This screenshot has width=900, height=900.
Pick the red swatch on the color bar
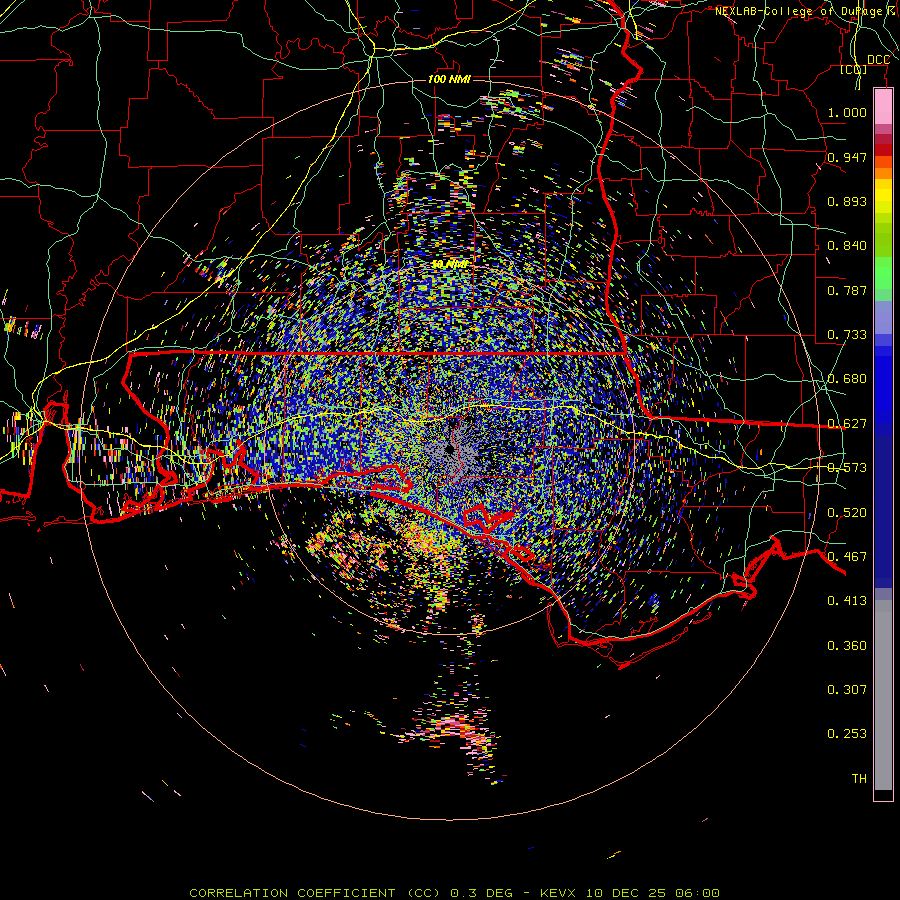click(x=883, y=150)
